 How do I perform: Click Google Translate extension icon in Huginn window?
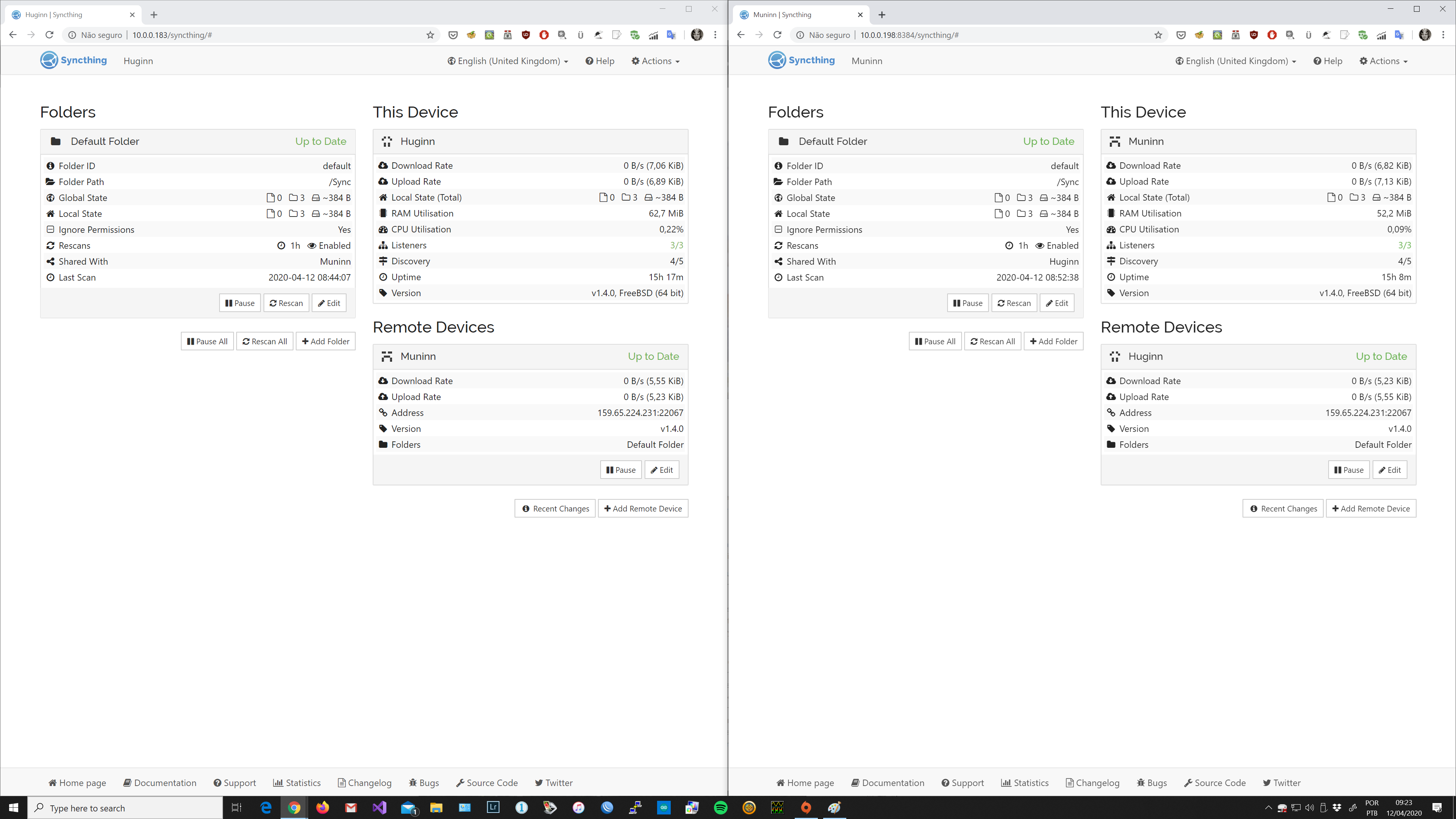(672, 35)
